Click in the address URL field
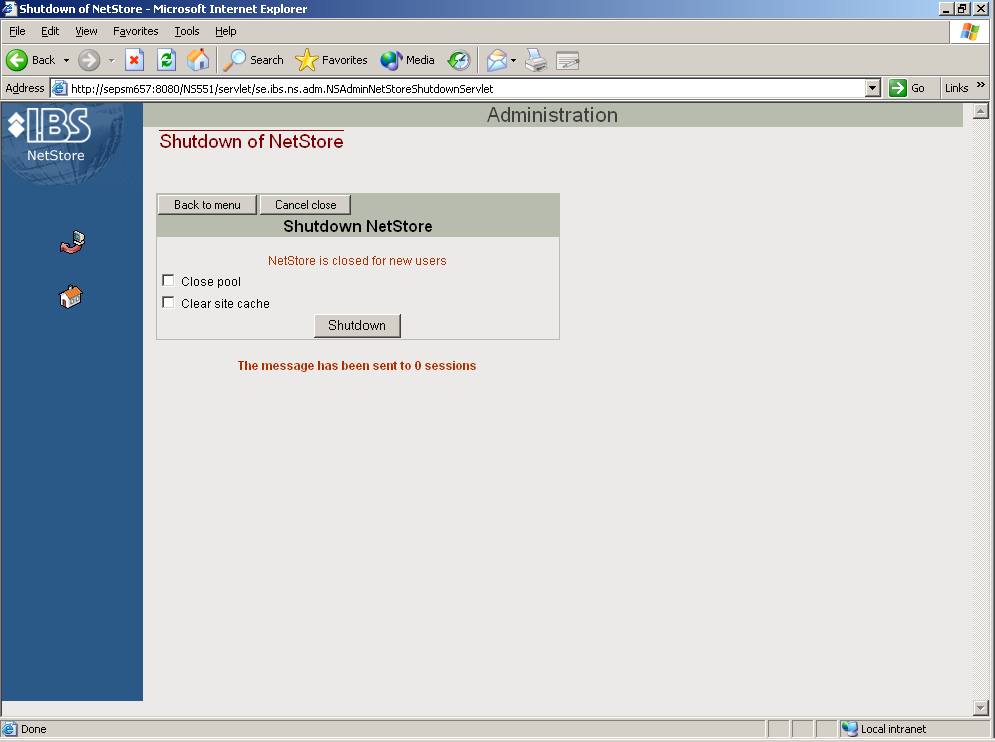This screenshot has height=742, width=995. click(x=460, y=88)
